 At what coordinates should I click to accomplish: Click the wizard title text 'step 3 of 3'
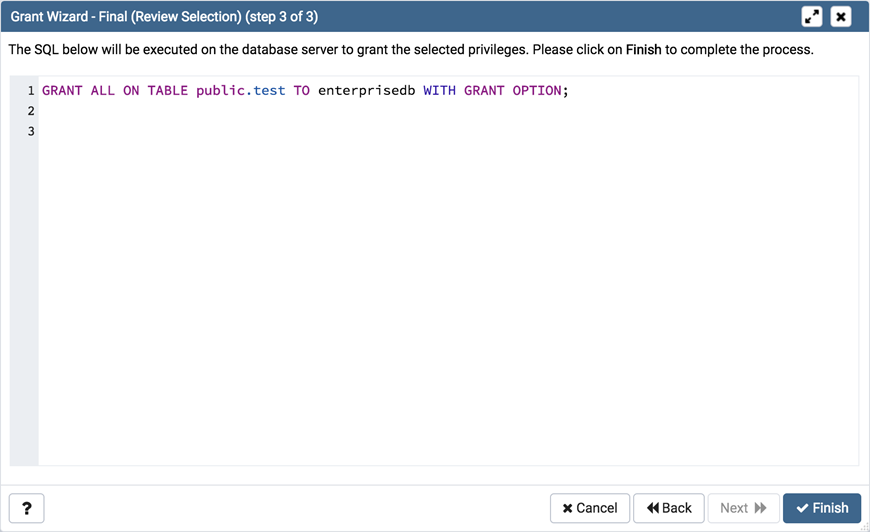click(282, 17)
